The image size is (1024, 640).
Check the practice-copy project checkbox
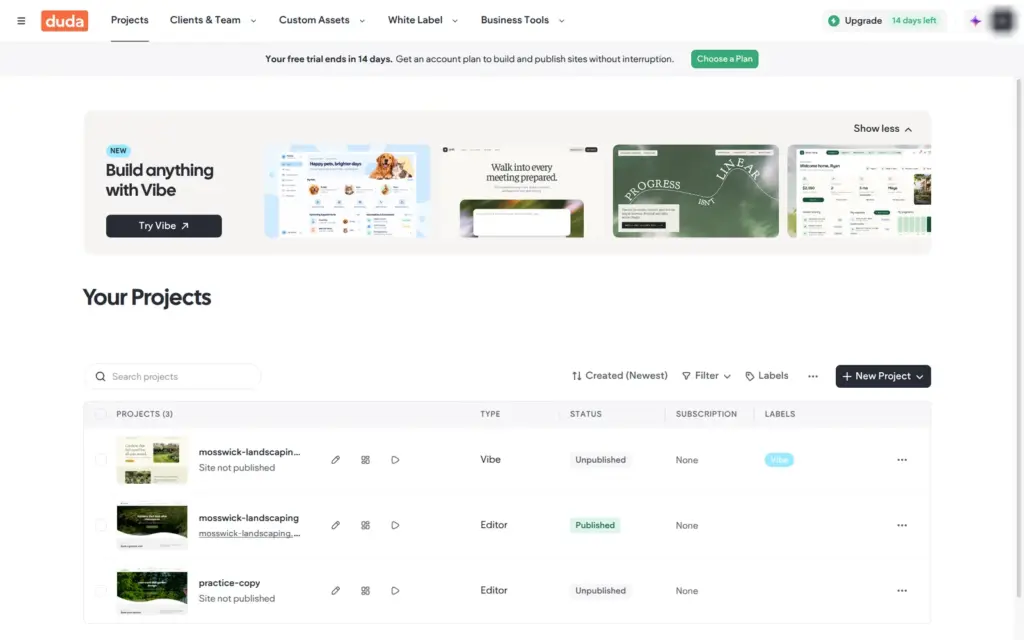point(100,590)
